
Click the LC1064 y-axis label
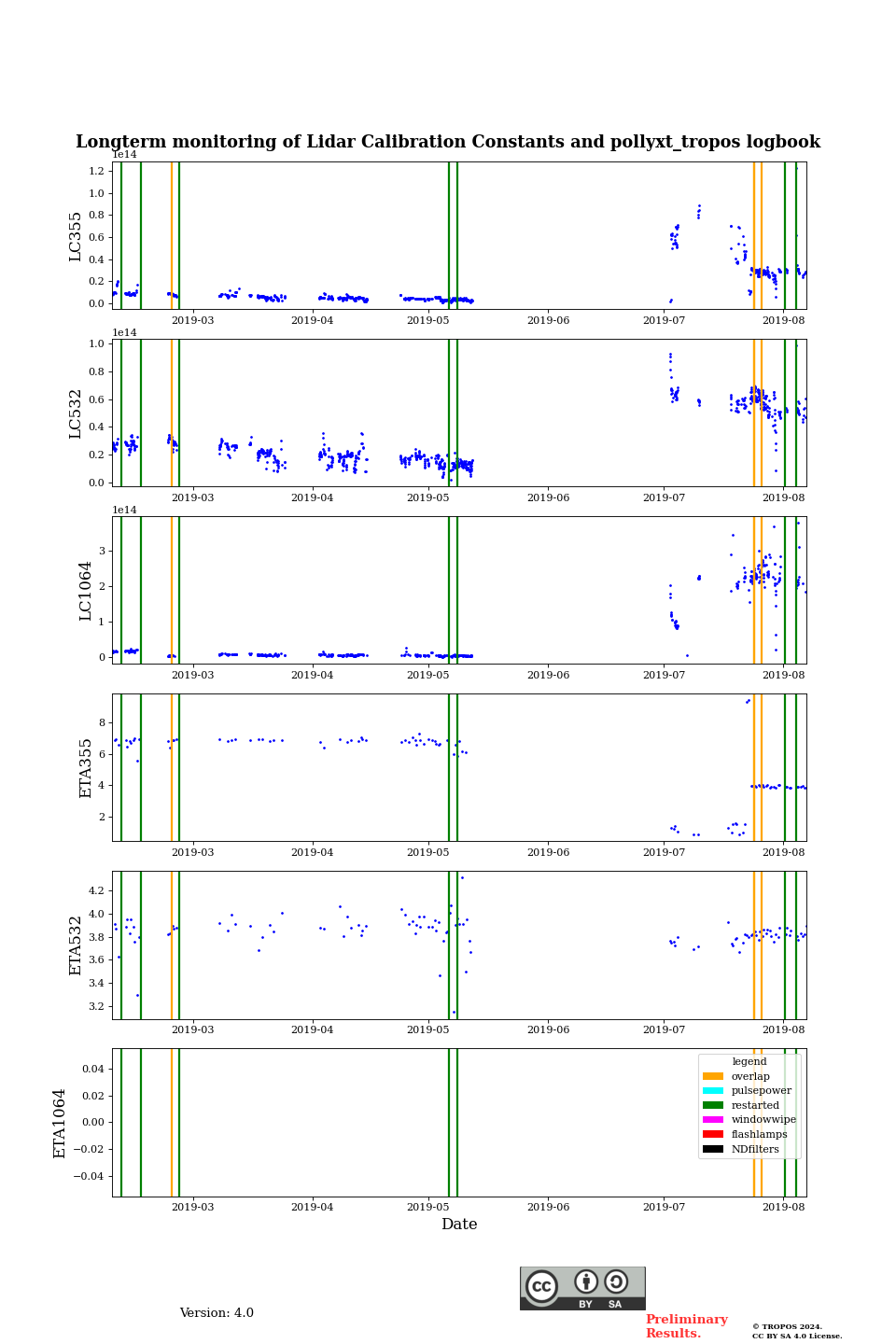(86, 591)
